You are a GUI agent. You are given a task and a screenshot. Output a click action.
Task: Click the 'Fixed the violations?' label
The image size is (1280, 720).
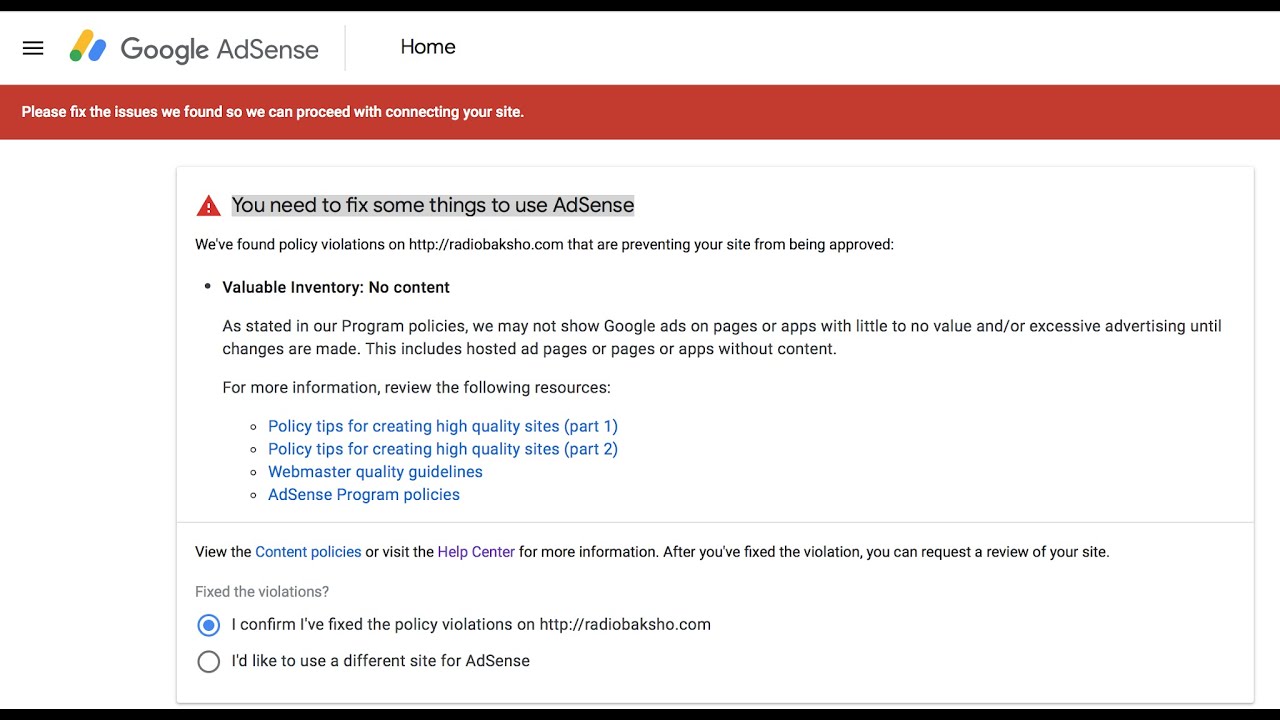262,592
